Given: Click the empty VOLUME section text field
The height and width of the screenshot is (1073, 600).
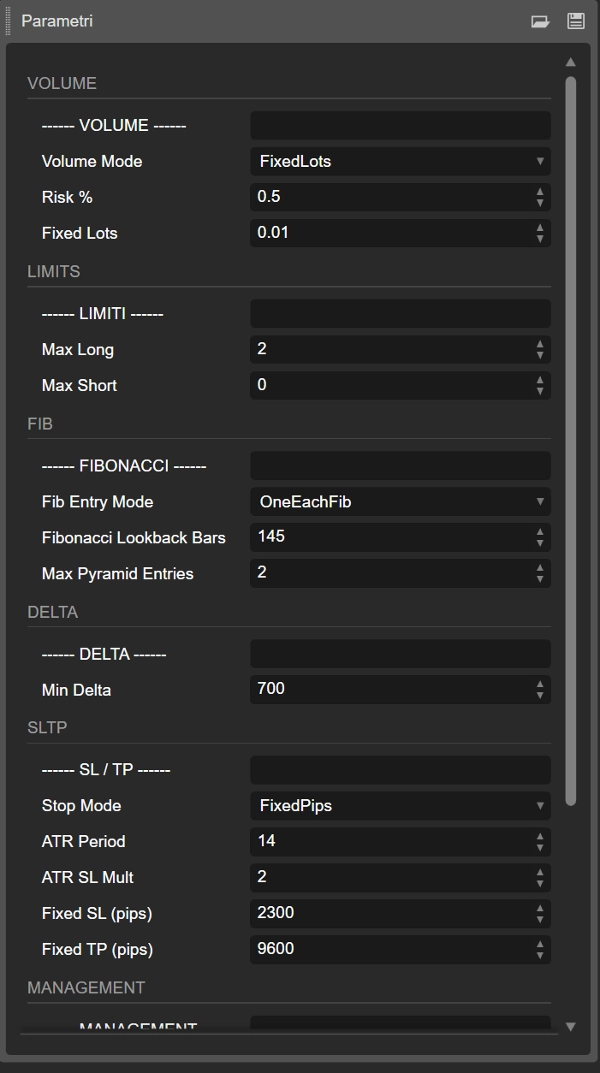Looking at the screenshot, I should (x=399, y=125).
